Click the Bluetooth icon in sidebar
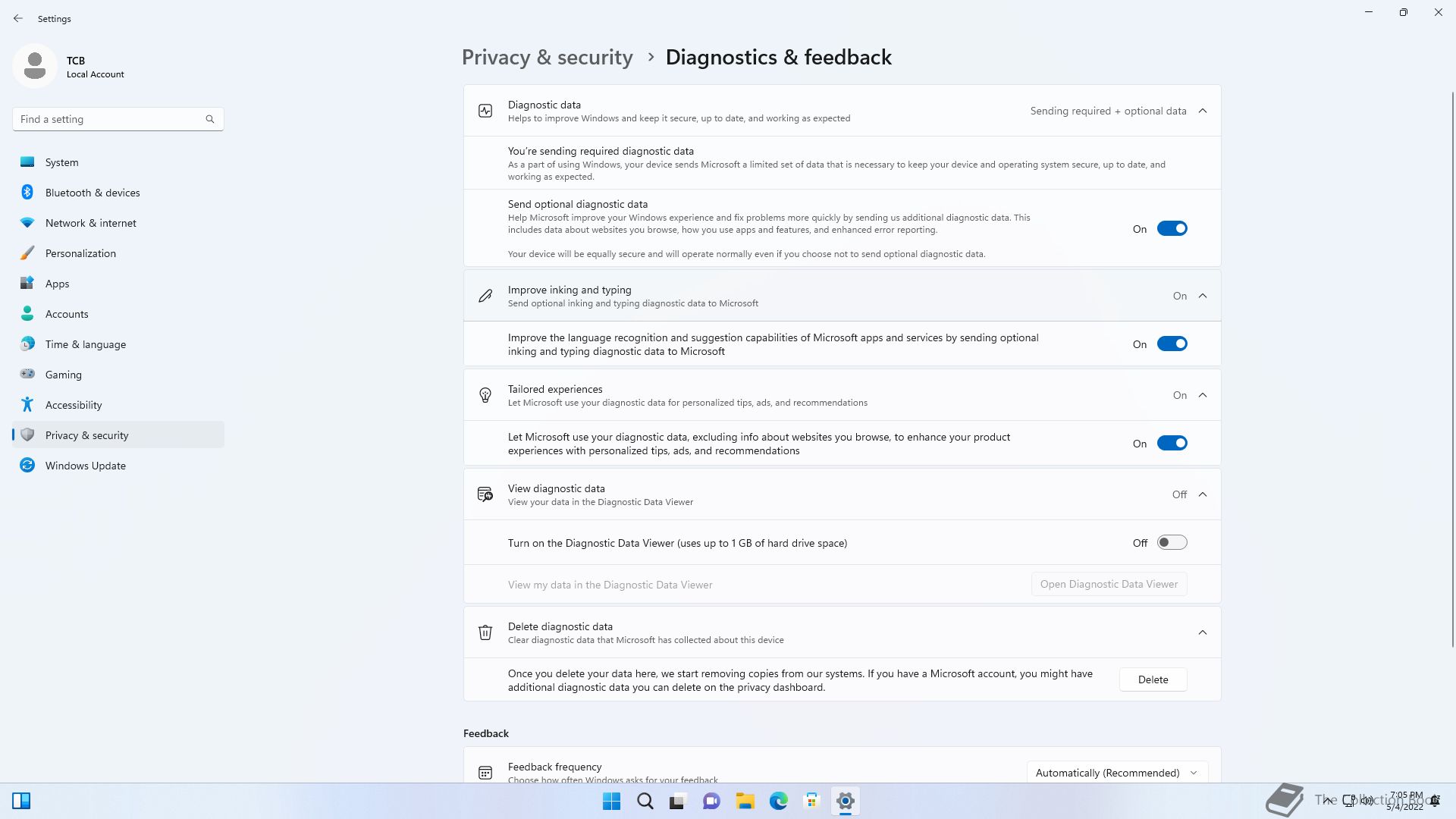This screenshot has height=819, width=1456. (27, 193)
